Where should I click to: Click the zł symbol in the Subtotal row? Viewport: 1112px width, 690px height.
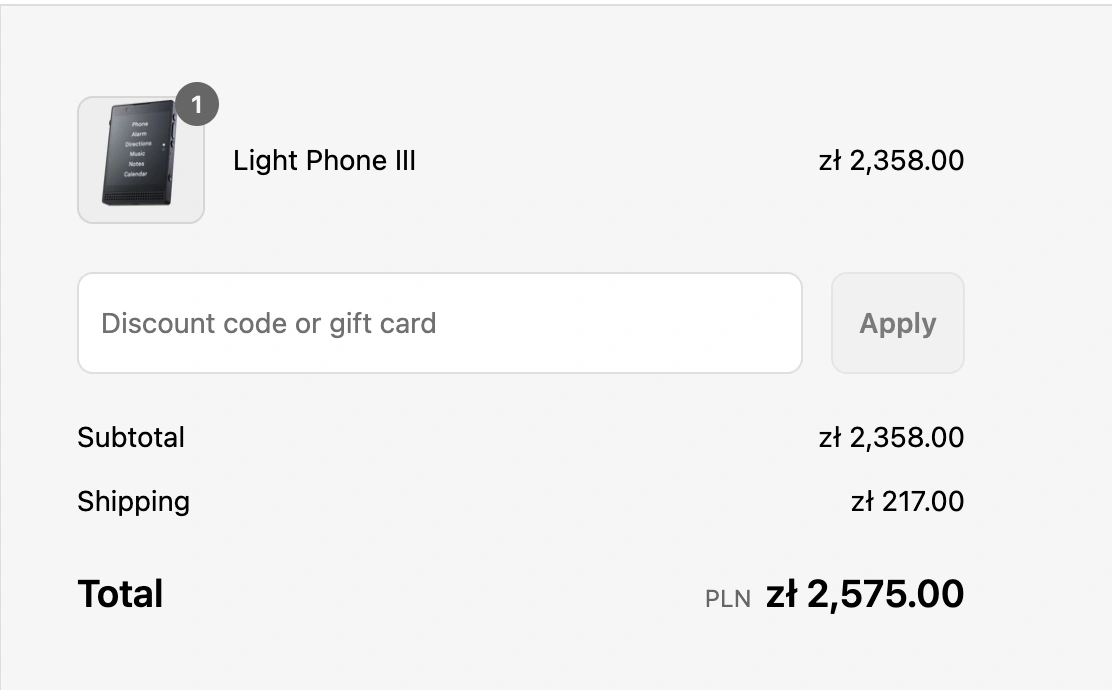click(x=830, y=438)
